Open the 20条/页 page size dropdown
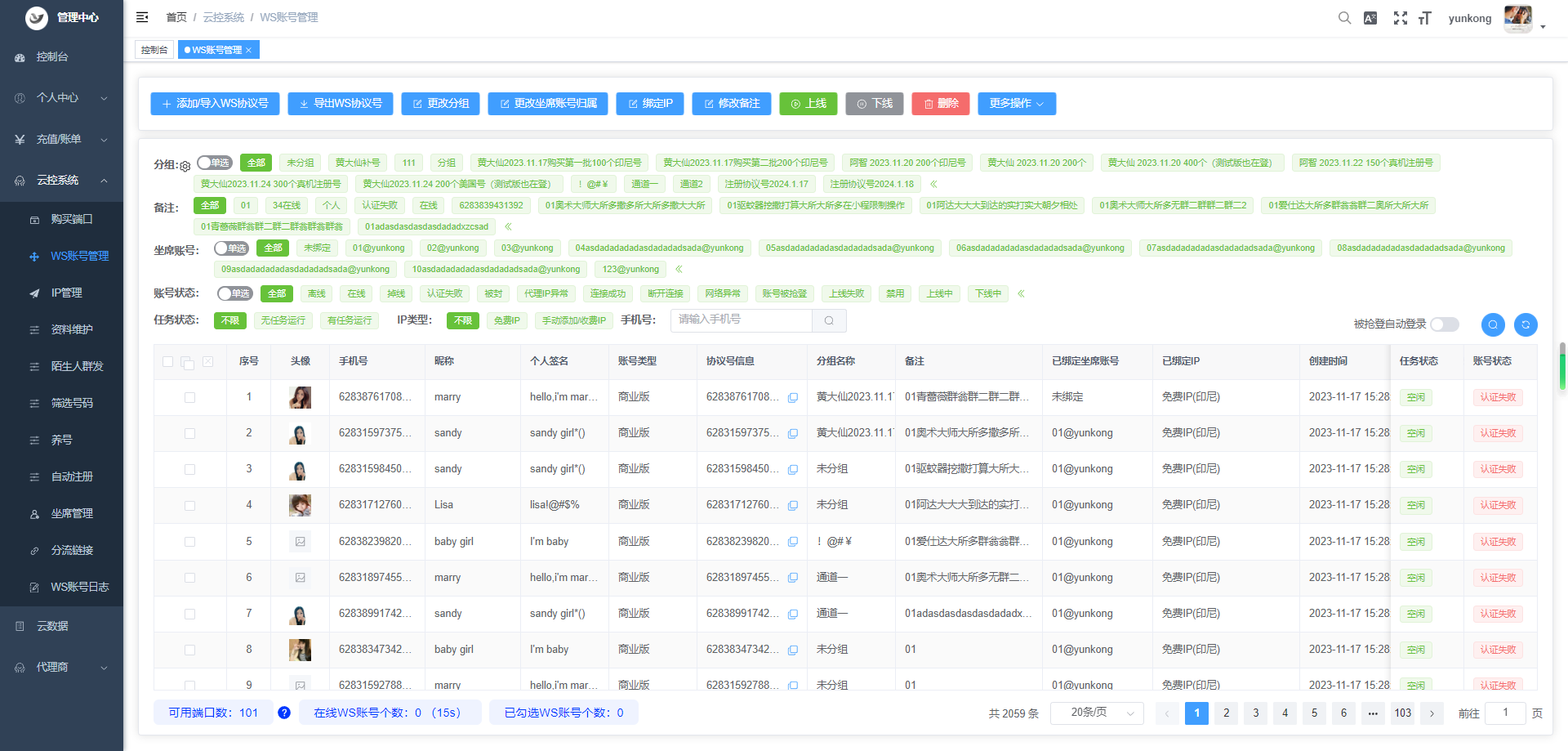 1096,713
